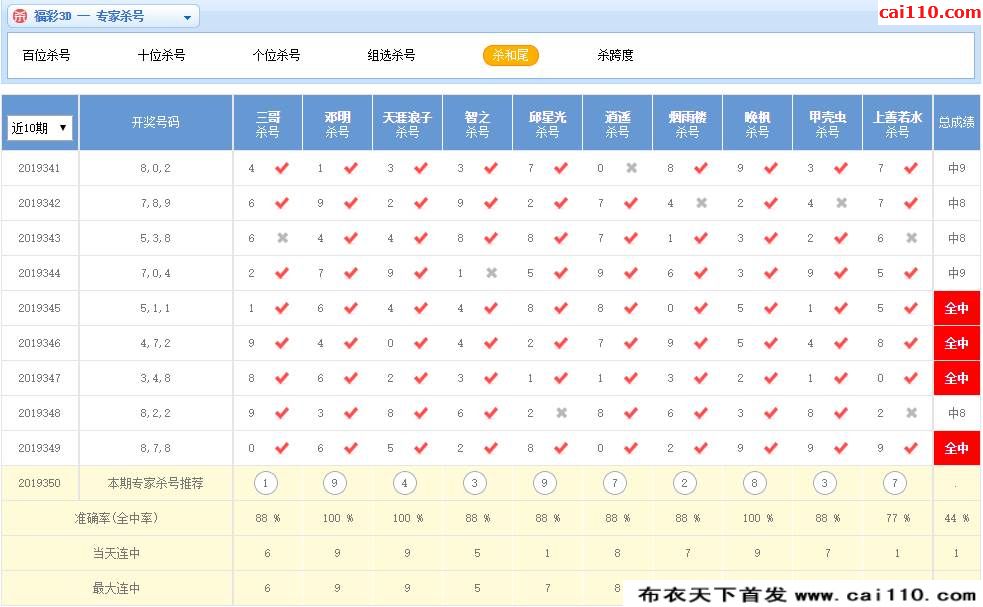
Task: Select issue number 2019341
Action: point(39,168)
